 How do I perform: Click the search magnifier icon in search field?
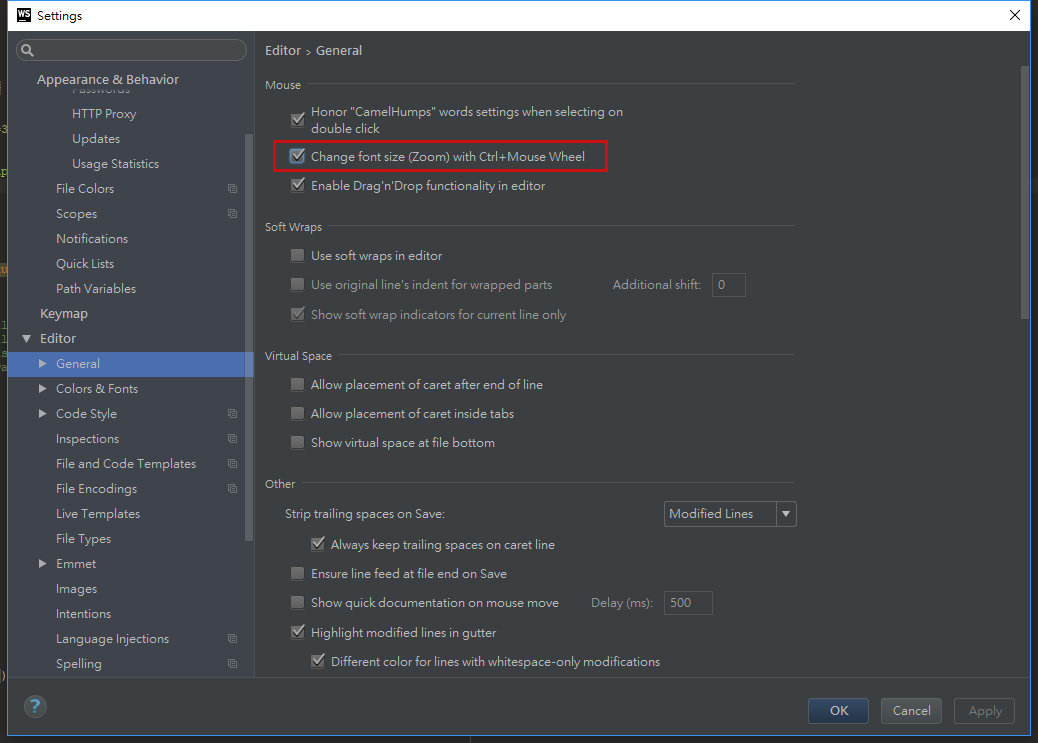pos(28,50)
